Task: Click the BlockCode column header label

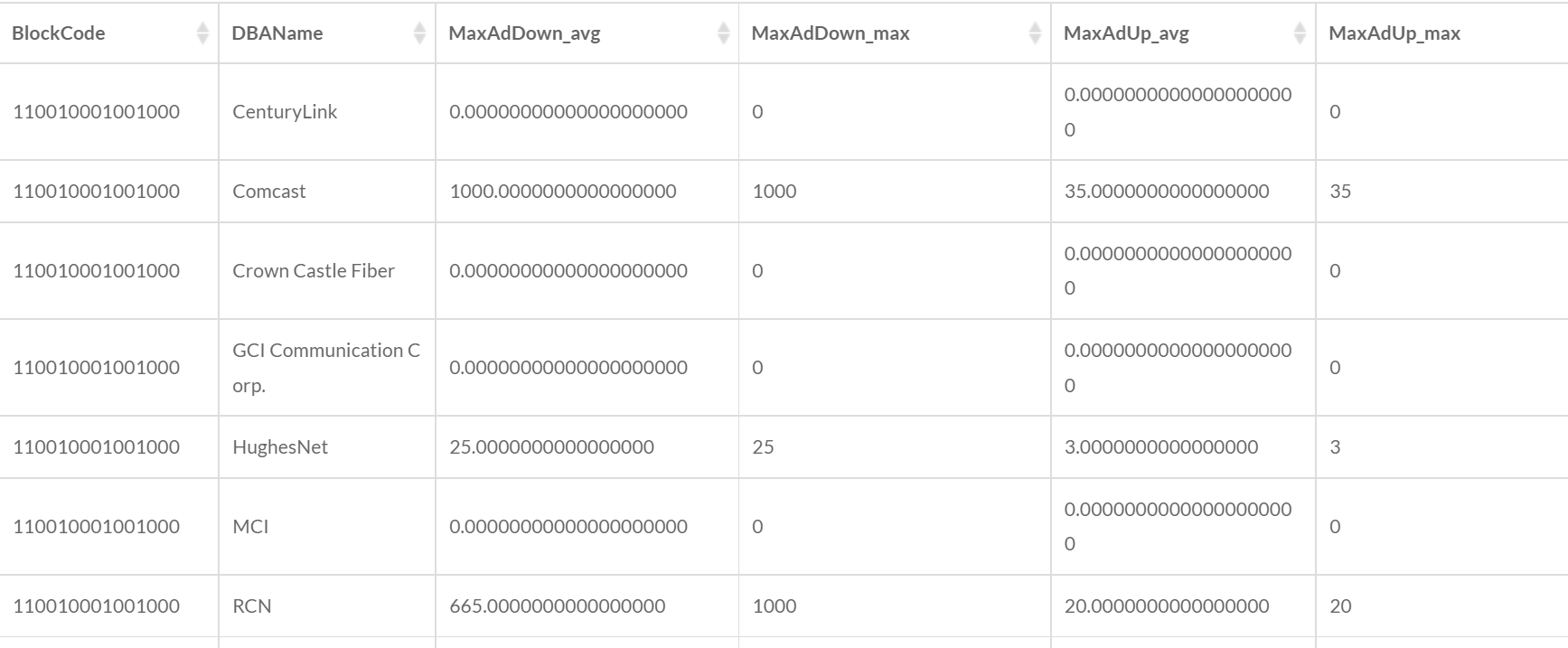Action: tap(59, 33)
